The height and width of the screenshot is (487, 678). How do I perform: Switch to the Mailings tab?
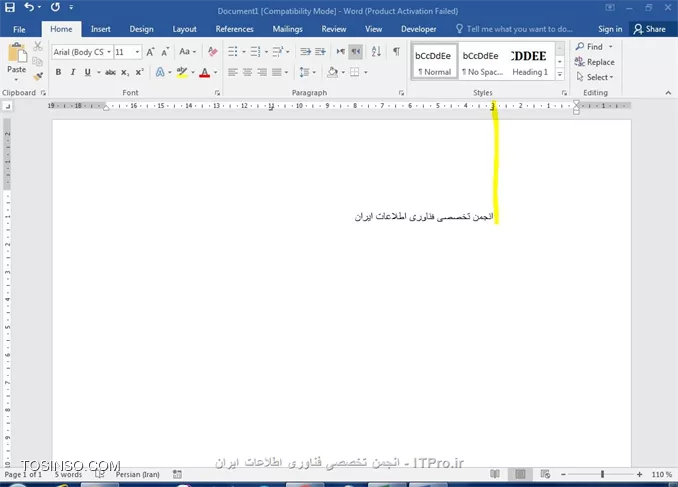click(x=288, y=29)
